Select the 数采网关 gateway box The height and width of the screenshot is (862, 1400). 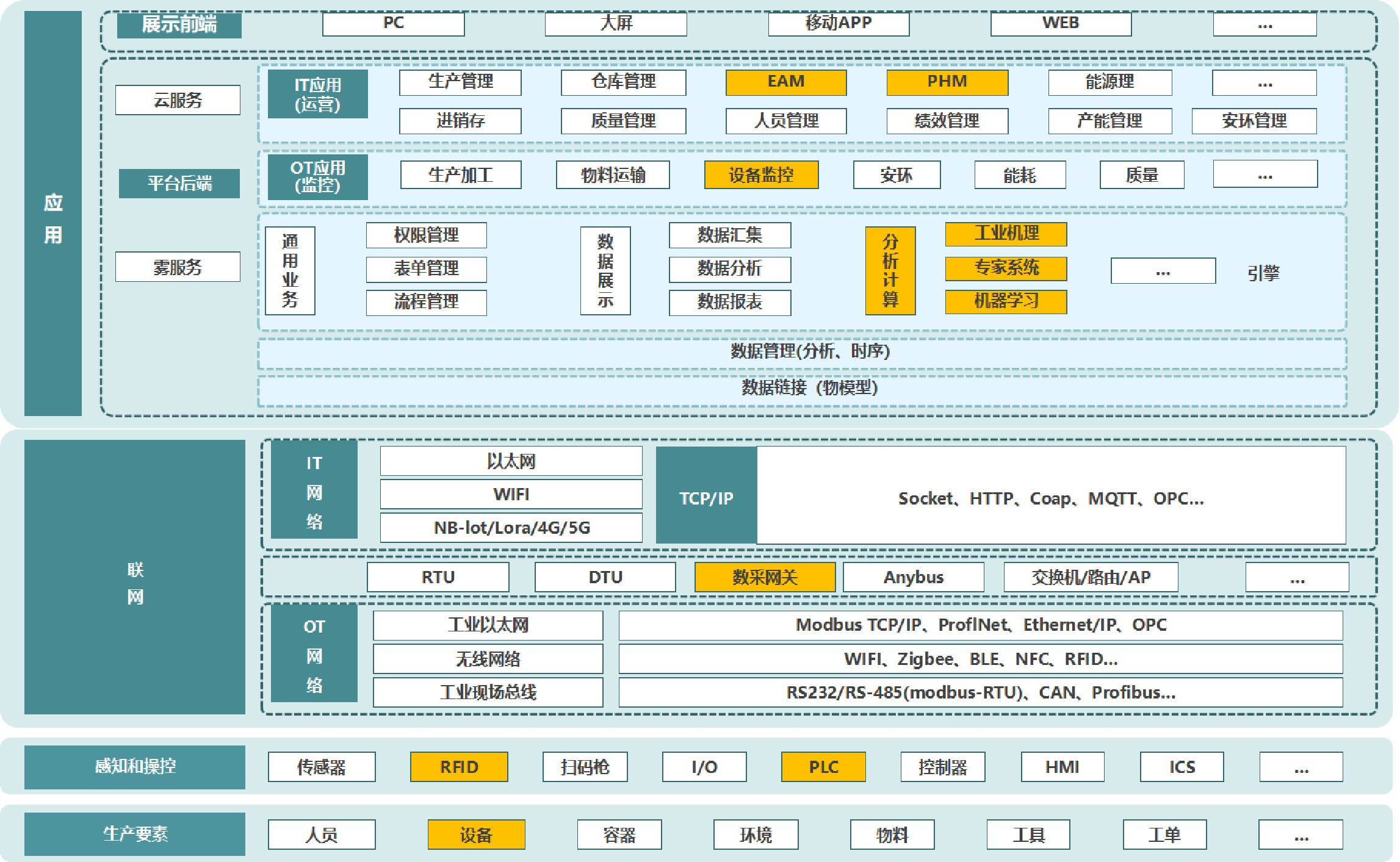click(764, 577)
